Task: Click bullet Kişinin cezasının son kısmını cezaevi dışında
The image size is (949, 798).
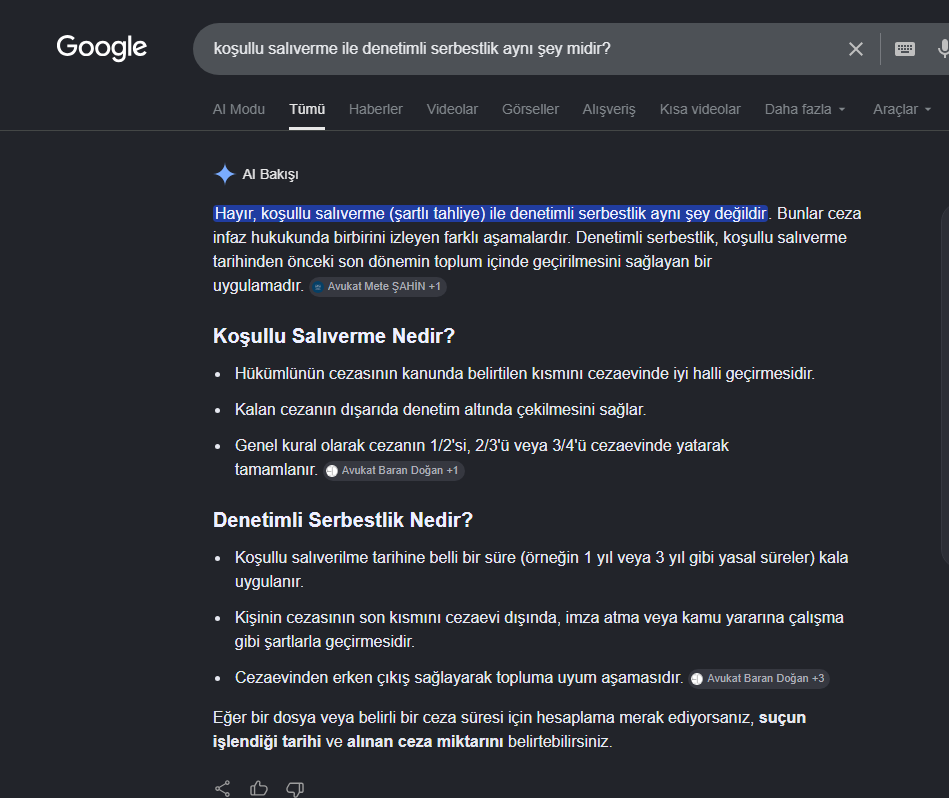Action: (539, 629)
